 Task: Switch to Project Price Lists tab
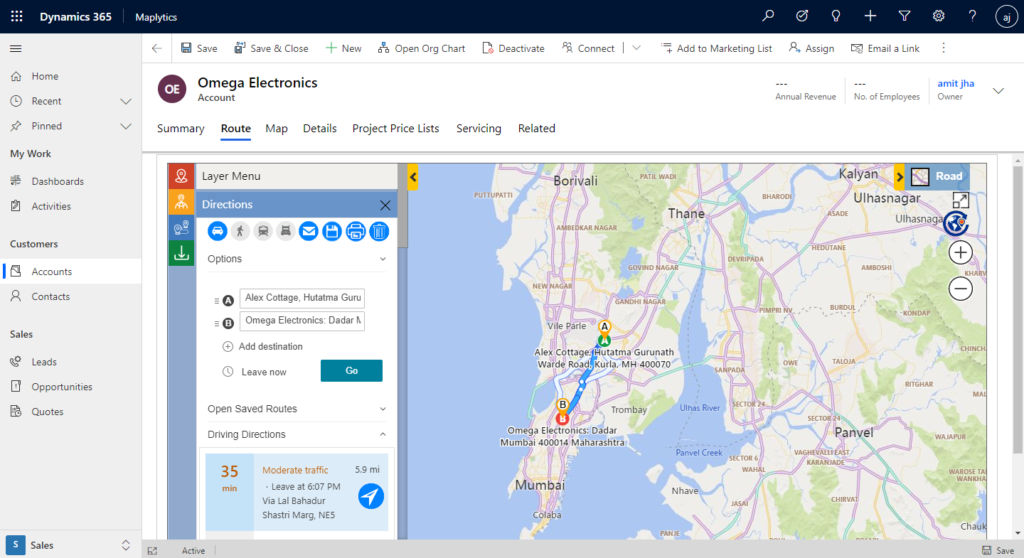[395, 129]
